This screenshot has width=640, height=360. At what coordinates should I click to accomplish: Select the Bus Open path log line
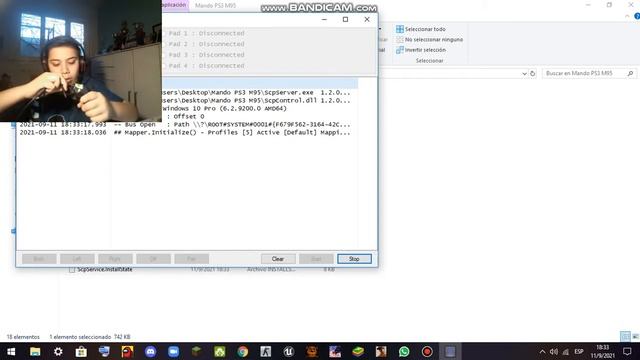coord(185,124)
